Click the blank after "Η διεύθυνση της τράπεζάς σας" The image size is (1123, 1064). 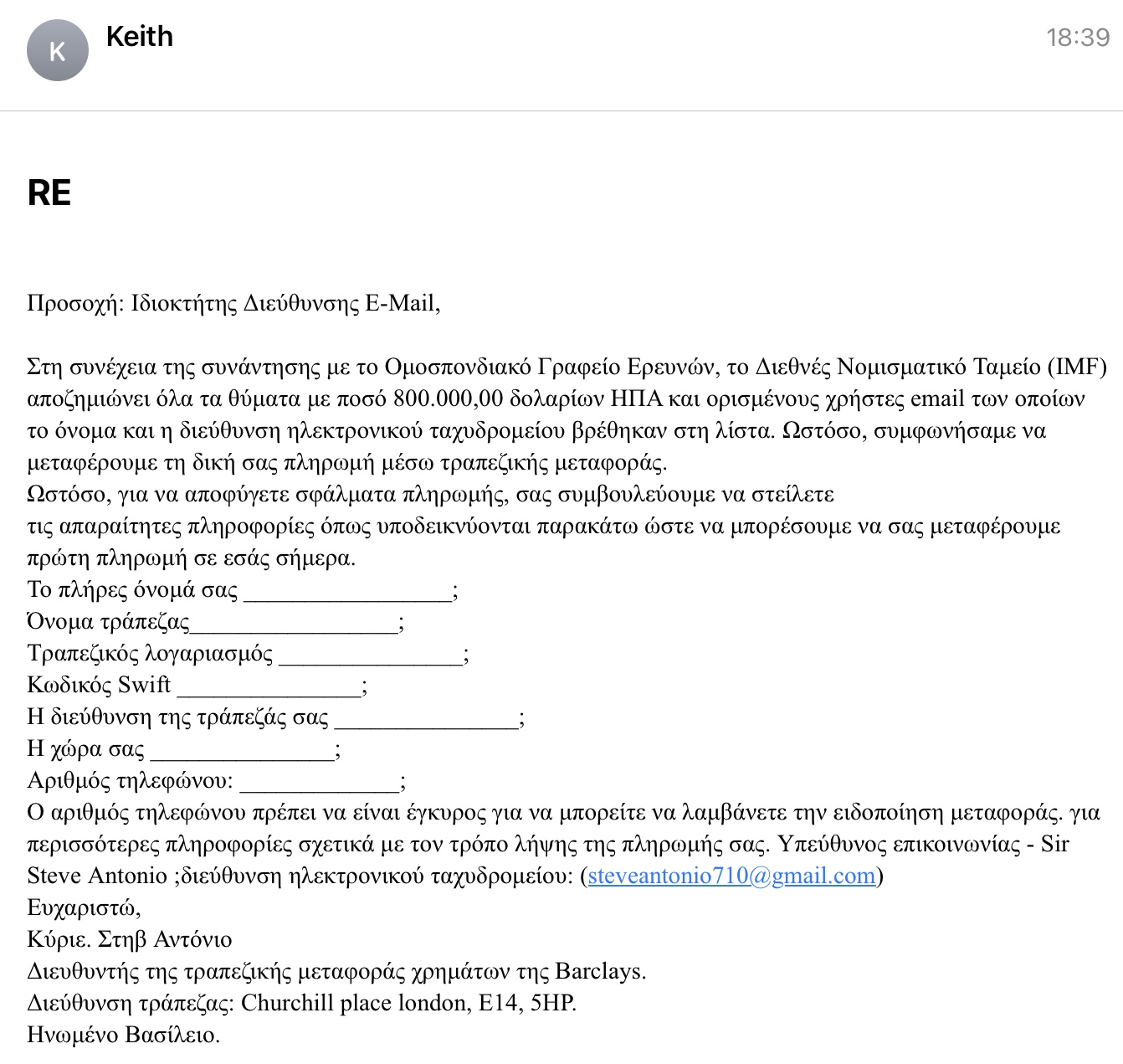click(x=425, y=720)
